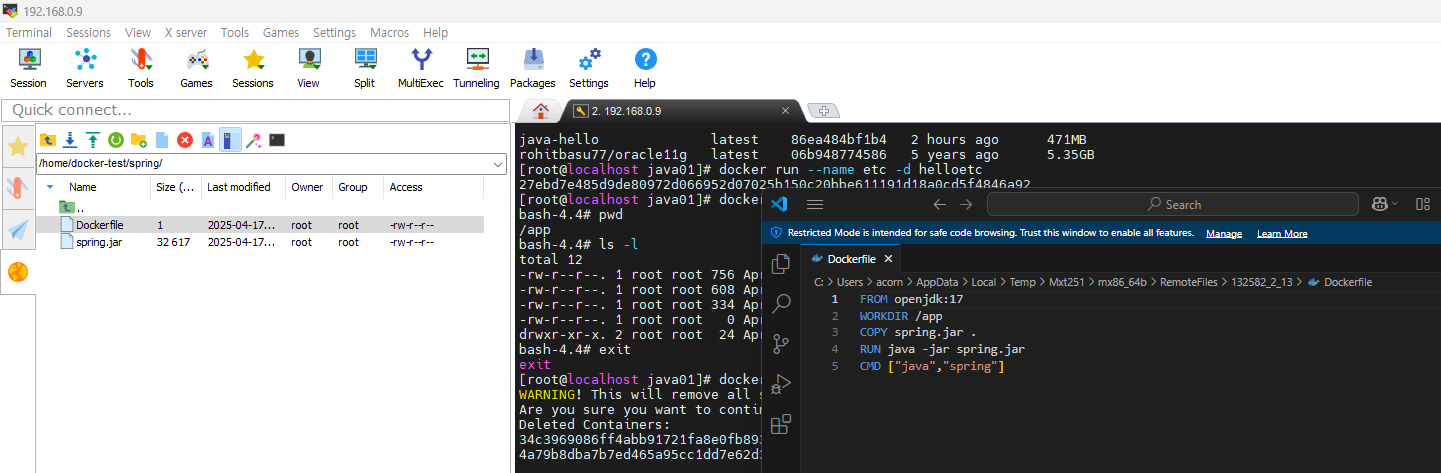Image resolution: width=1441 pixels, height=473 pixels.
Task: Open the Help toolbar button
Action: [645, 68]
